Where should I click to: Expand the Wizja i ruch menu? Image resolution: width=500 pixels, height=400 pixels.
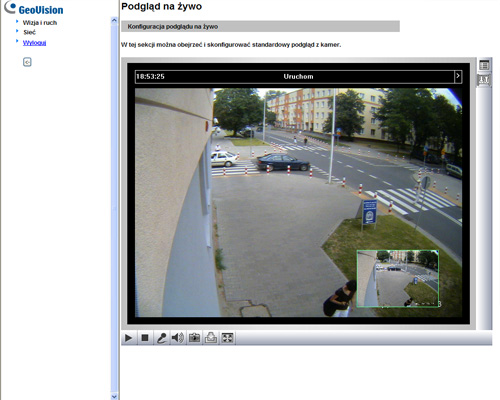tap(40, 23)
